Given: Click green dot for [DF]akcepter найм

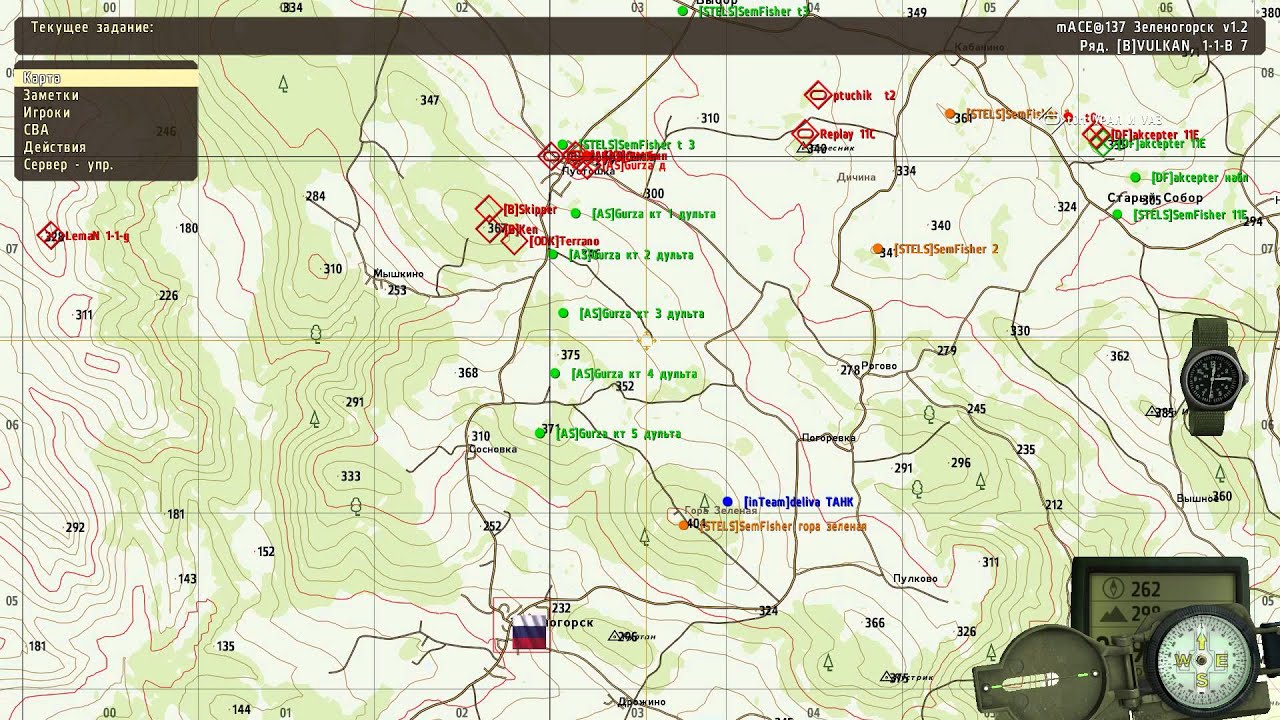Looking at the screenshot, I should tap(1136, 177).
